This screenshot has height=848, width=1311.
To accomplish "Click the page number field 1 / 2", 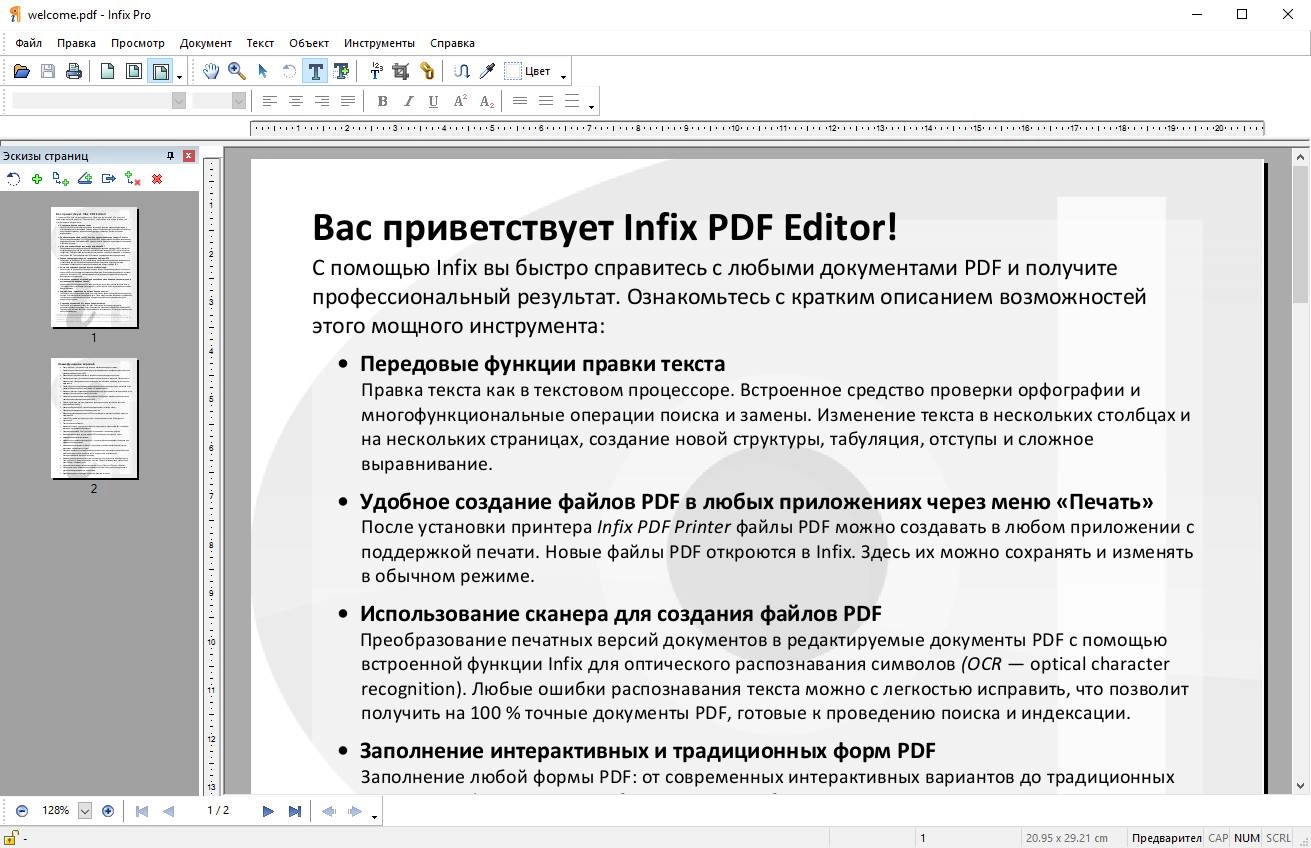I will [218, 810].
